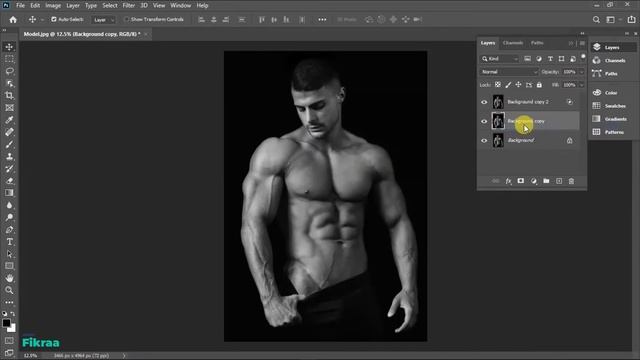Select the Zoom tool
Viewport: 640px width, 360px height.
9,290
